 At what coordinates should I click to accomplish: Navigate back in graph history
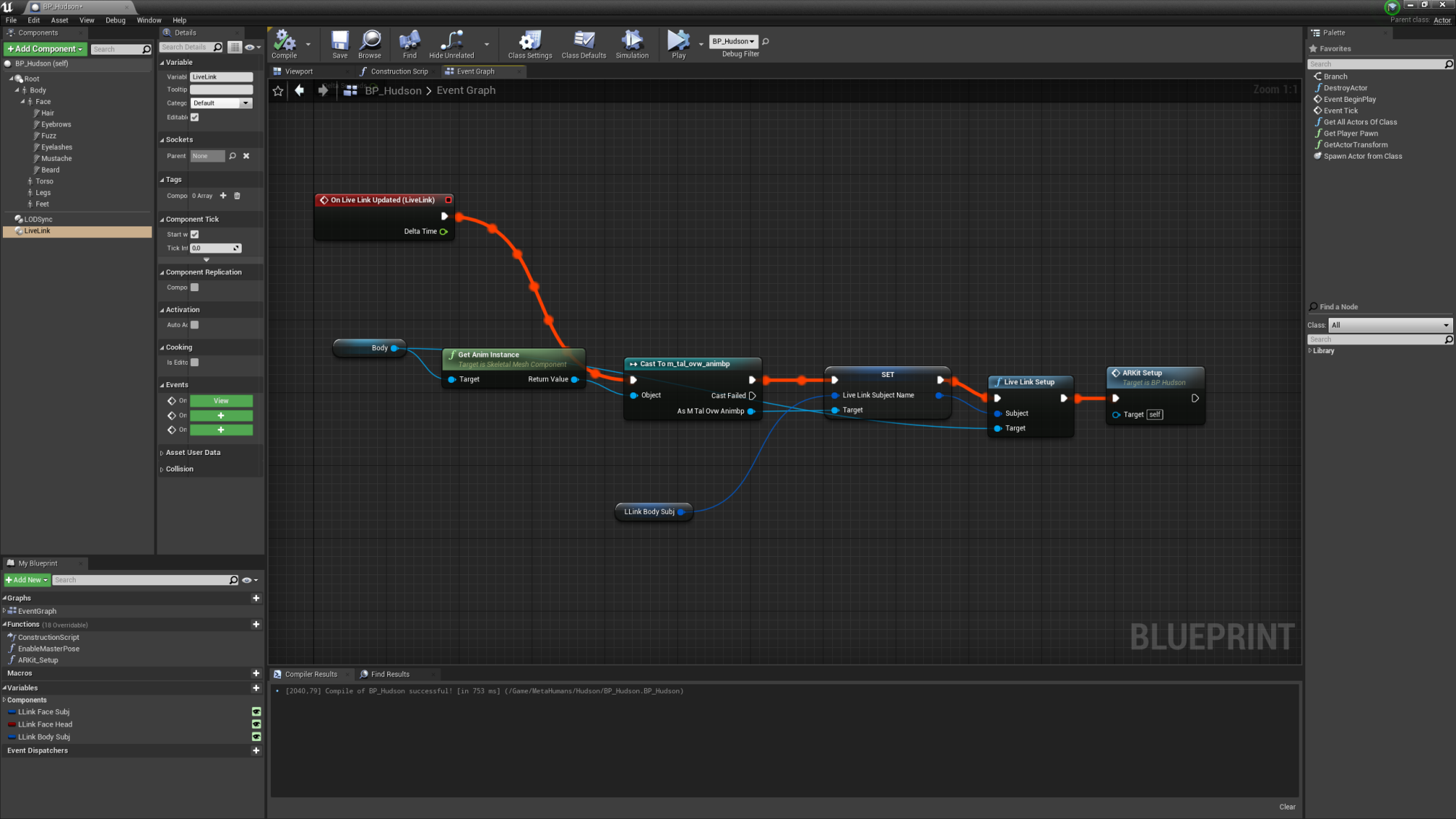299,90
